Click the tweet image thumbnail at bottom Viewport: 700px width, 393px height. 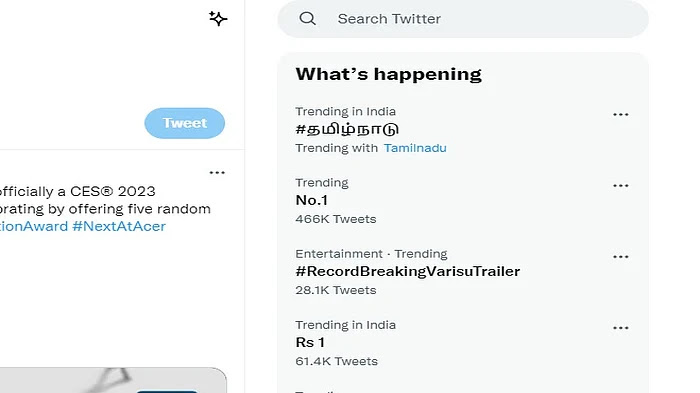113,380
